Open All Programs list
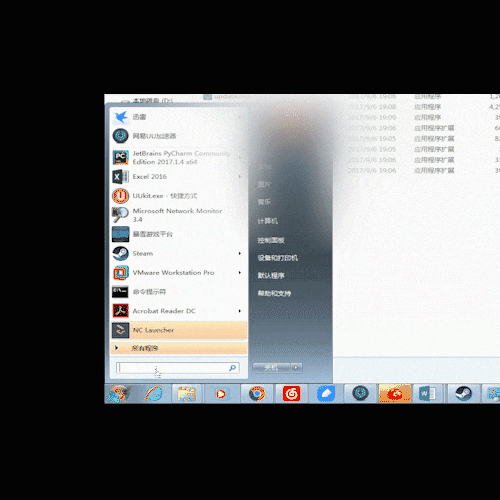 [179, 348]
